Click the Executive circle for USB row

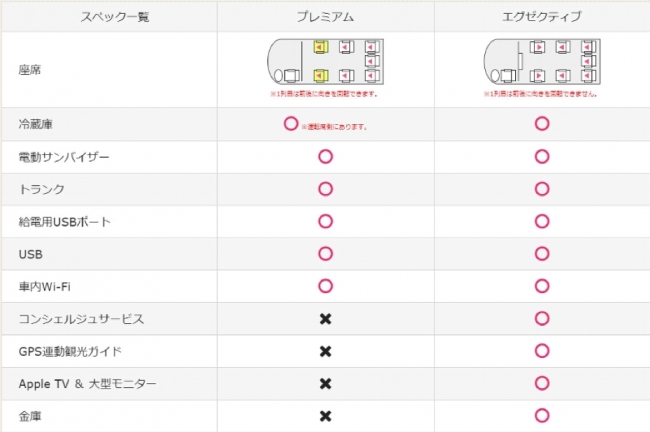click(x=541, y=254)
